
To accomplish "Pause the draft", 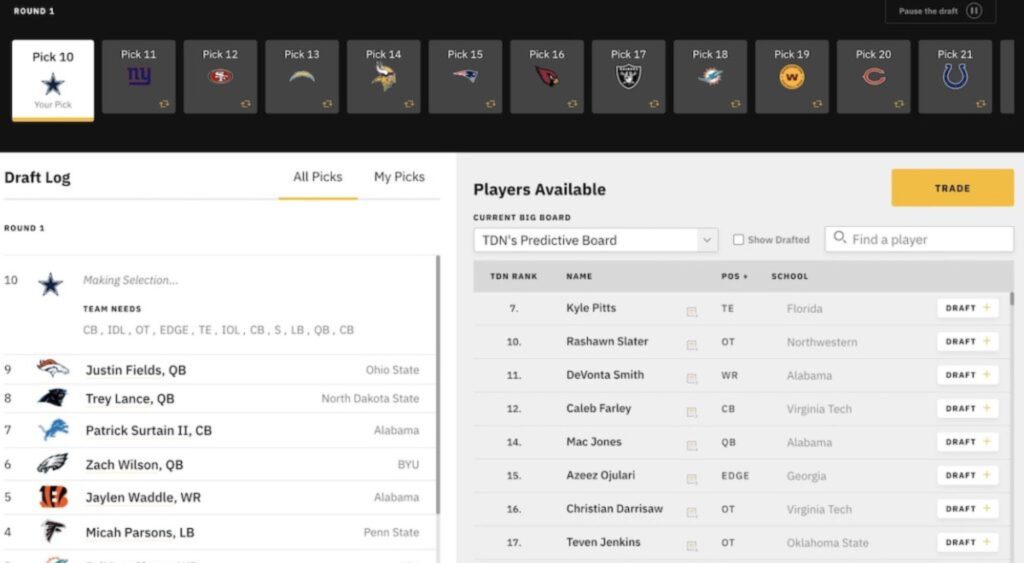I will click(x=940, y=11).
